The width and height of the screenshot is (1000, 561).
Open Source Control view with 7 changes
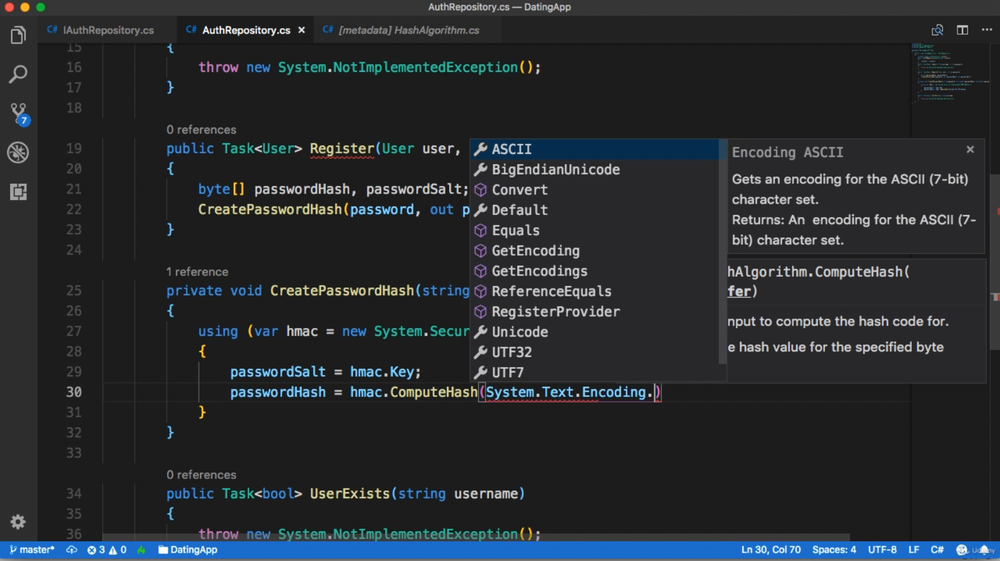(x=18, y=113)
